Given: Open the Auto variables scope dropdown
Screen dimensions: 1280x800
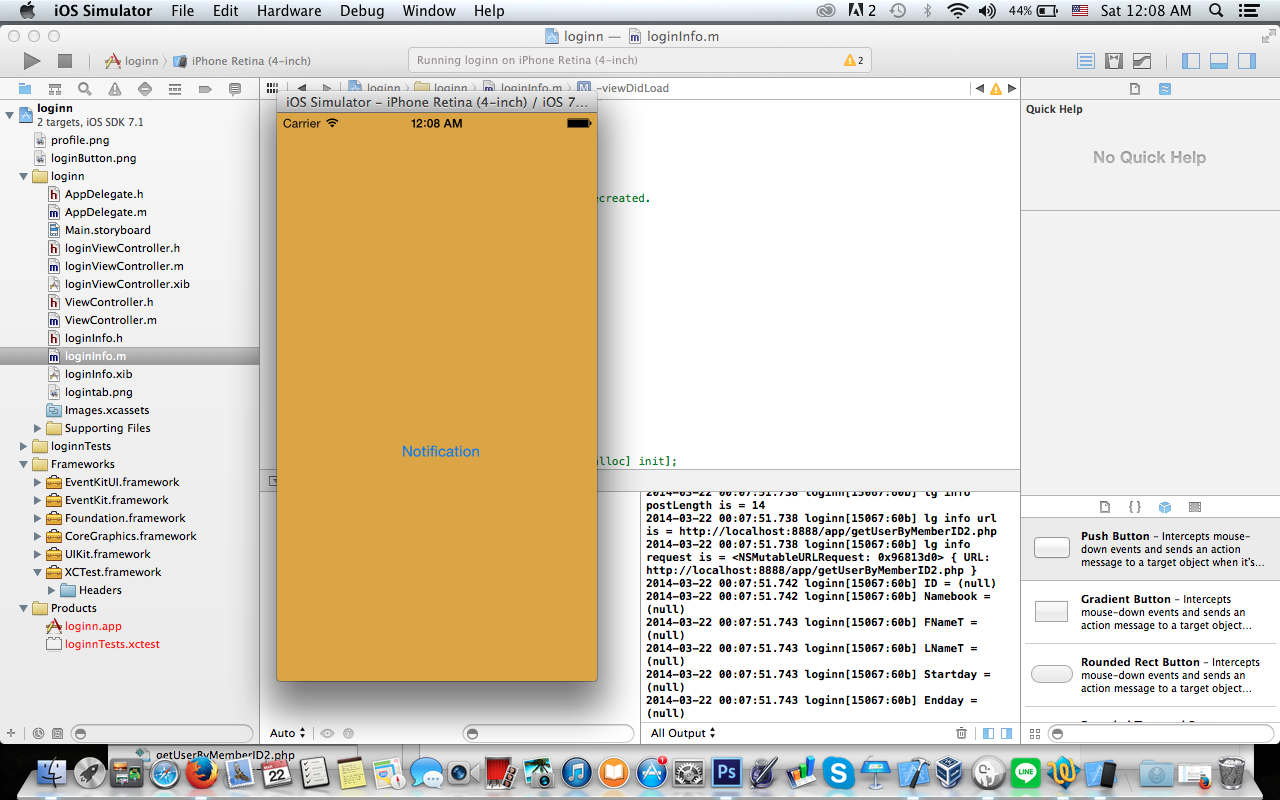Looking at the screenshot, I should [288, 733].
